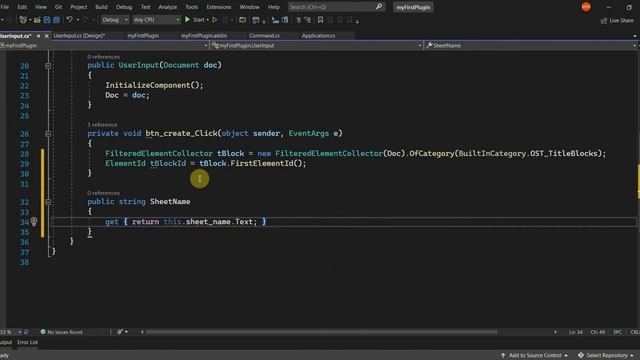Click the horizontal scrollbar thumb
This screenshot has height=360, width=640.
[x=322, y=332]
